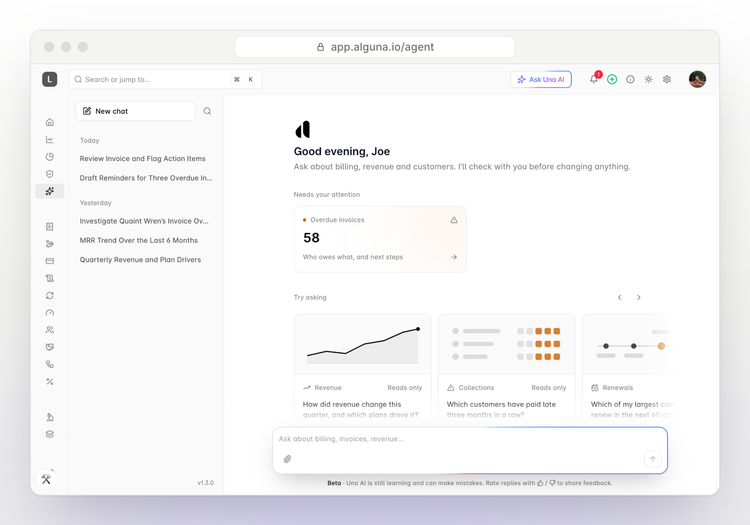Open the notifications bell
Screen dimensions: 750x525
coord(594,79)
